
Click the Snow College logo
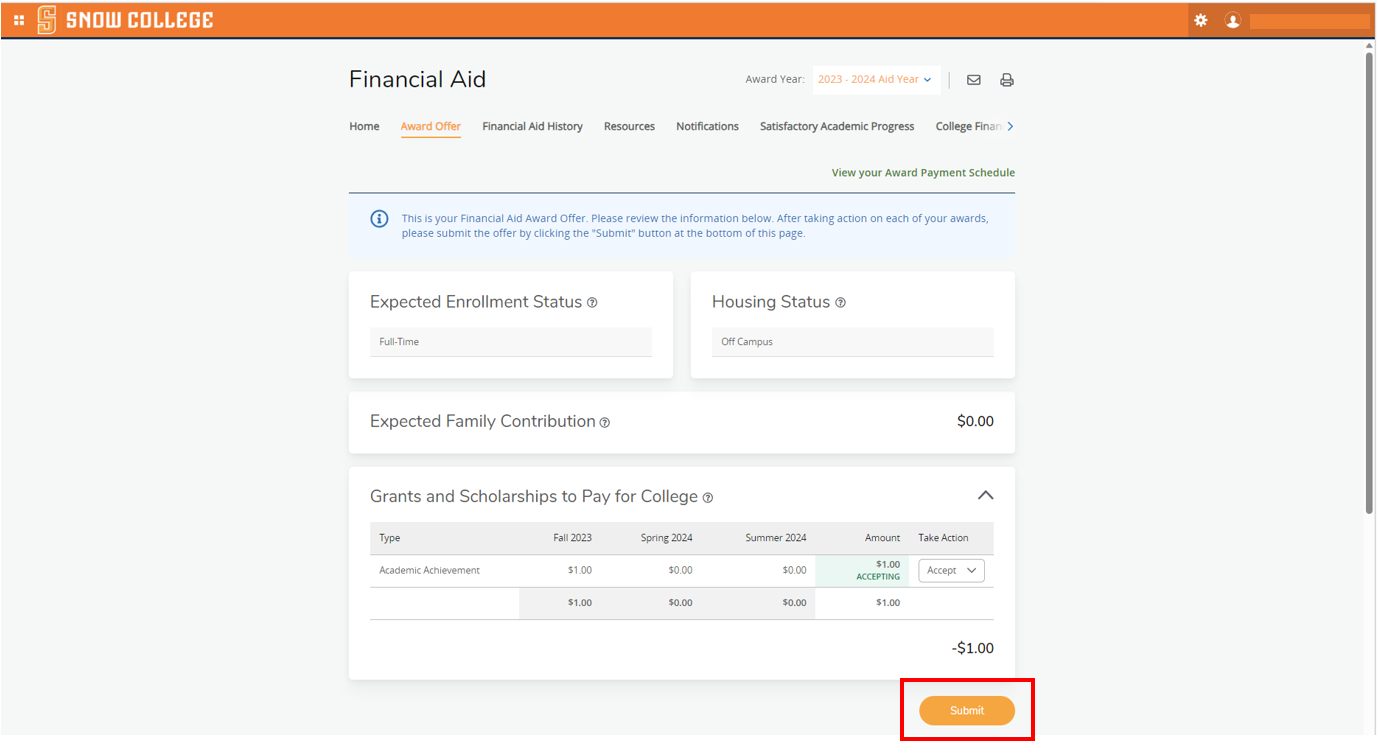[x=126, y=20]
